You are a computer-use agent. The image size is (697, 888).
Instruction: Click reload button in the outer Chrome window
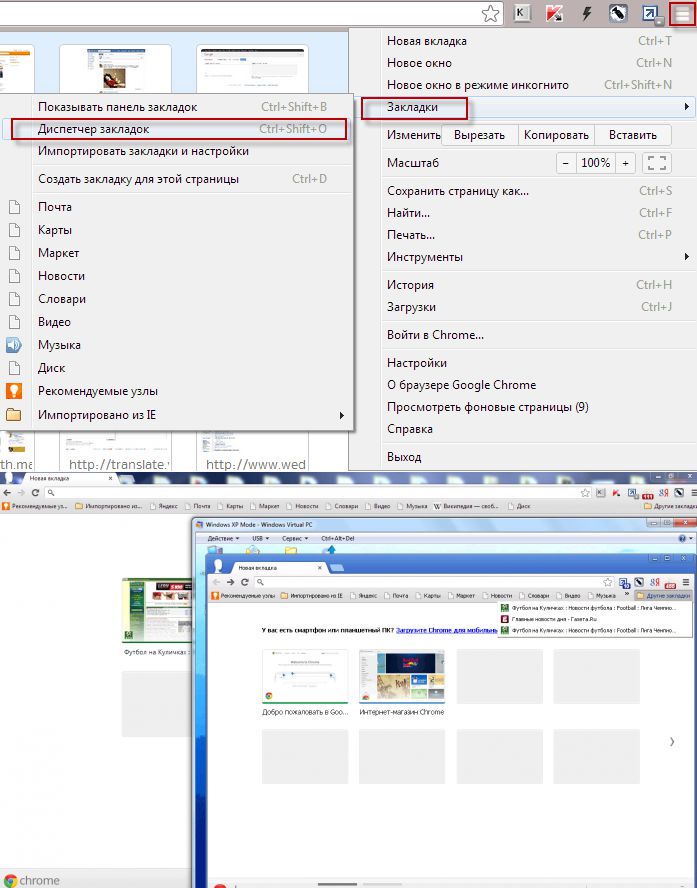point(35,493)
